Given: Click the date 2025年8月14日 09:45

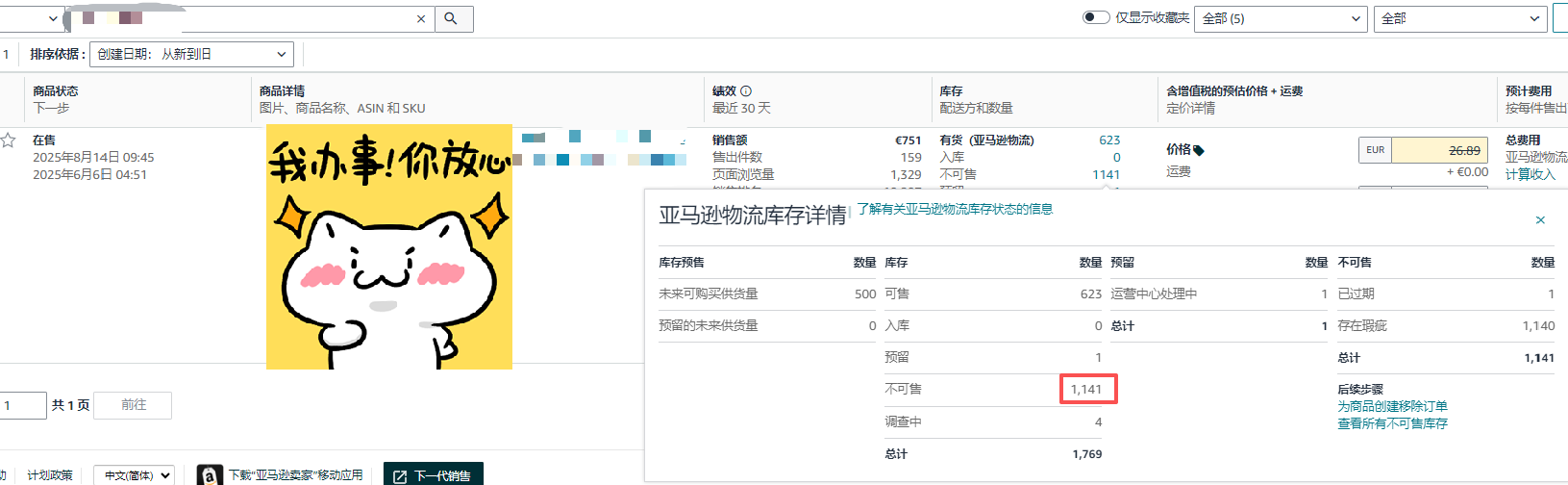Looking at the screenshot, I should point(93,158).
